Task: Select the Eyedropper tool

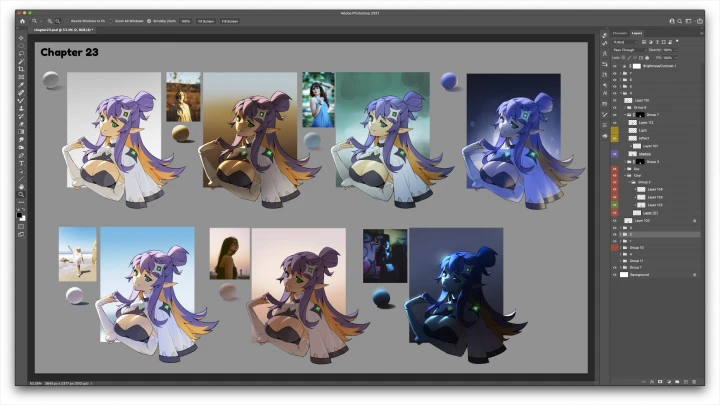Action: [21, 85]
